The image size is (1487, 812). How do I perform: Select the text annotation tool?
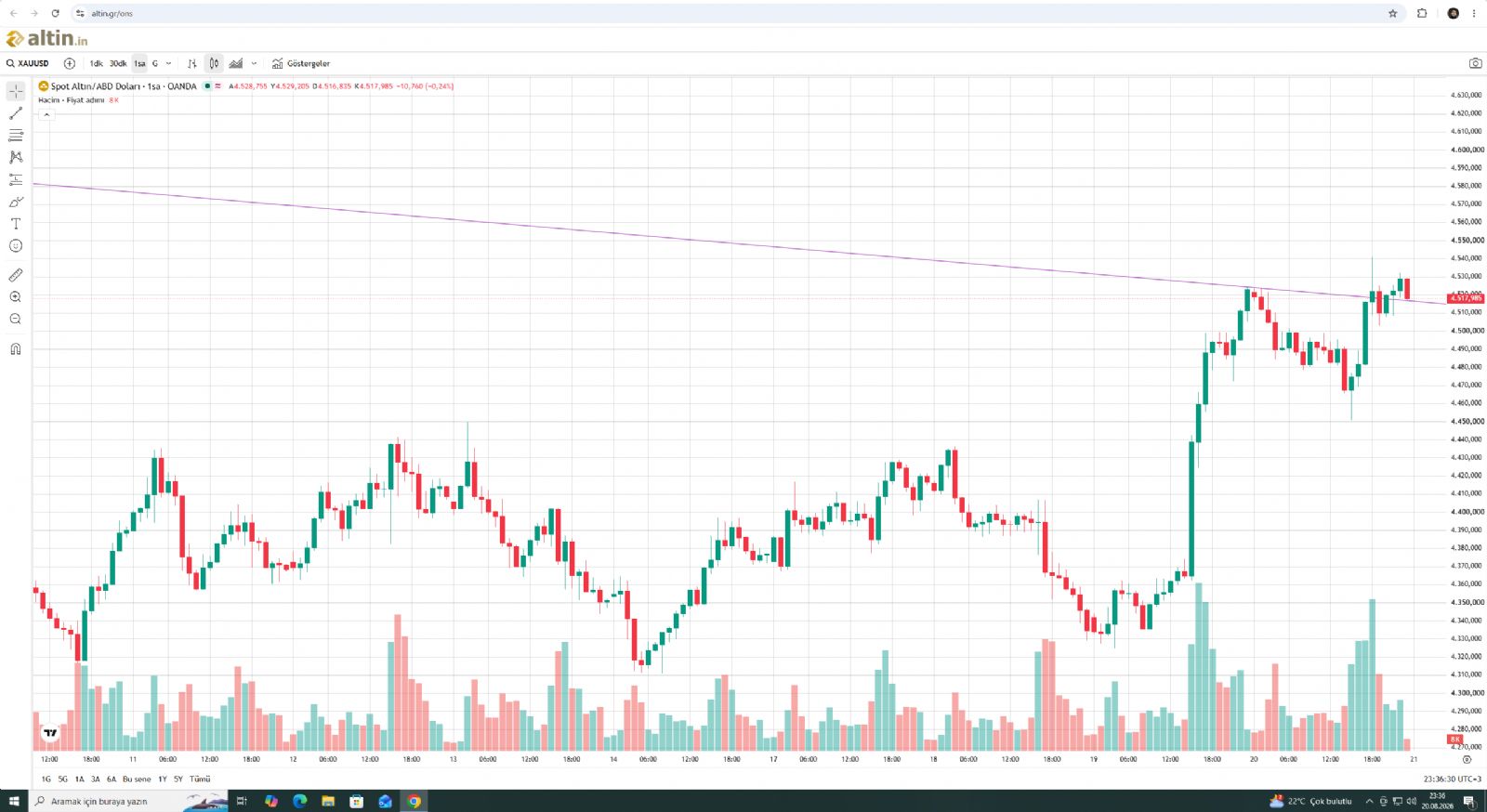[x=16, y=224]
